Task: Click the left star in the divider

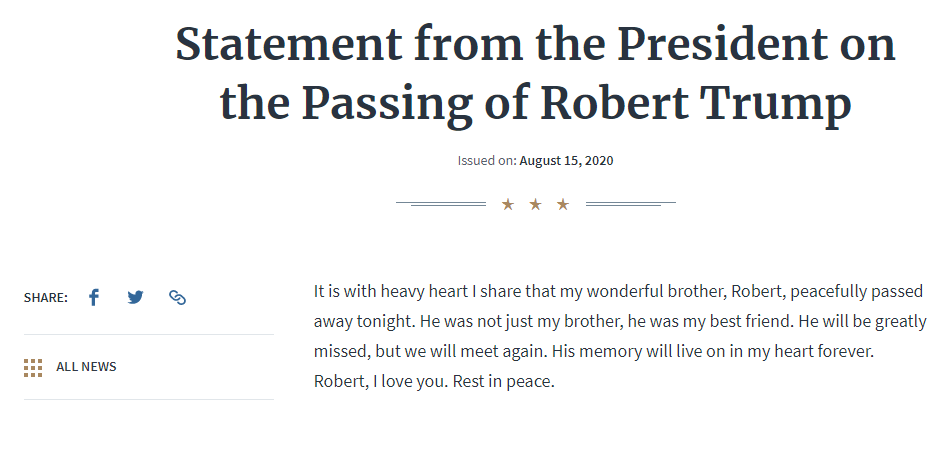Action: click(508, 204)
